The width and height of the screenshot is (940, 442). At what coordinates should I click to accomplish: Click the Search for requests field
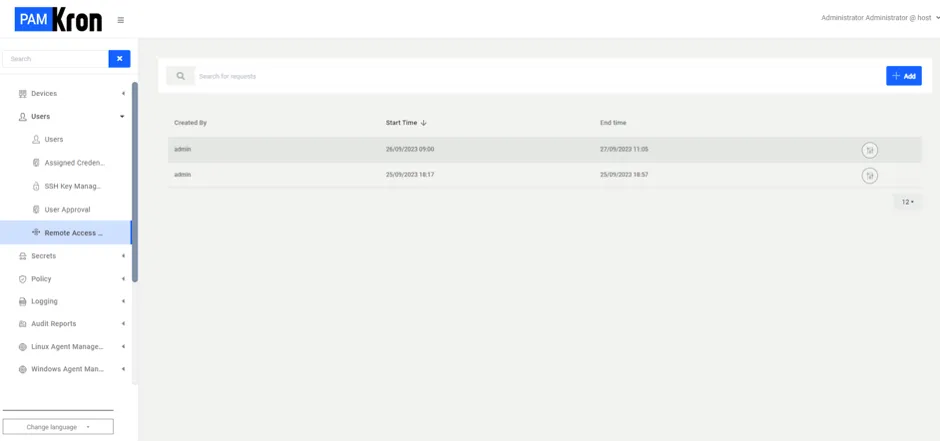(537, 76)
